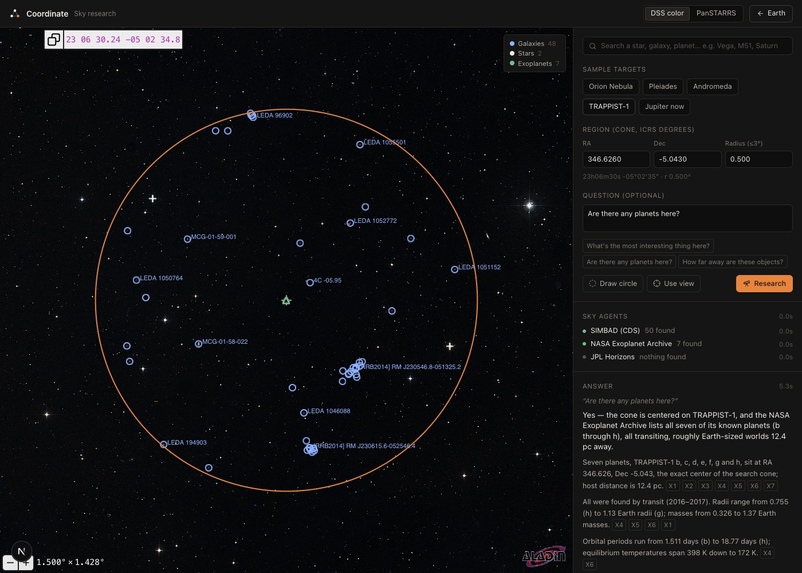Toggle the Exoplanets legend entry
This screenshot has width=802, height=573.
coord(534,63)
